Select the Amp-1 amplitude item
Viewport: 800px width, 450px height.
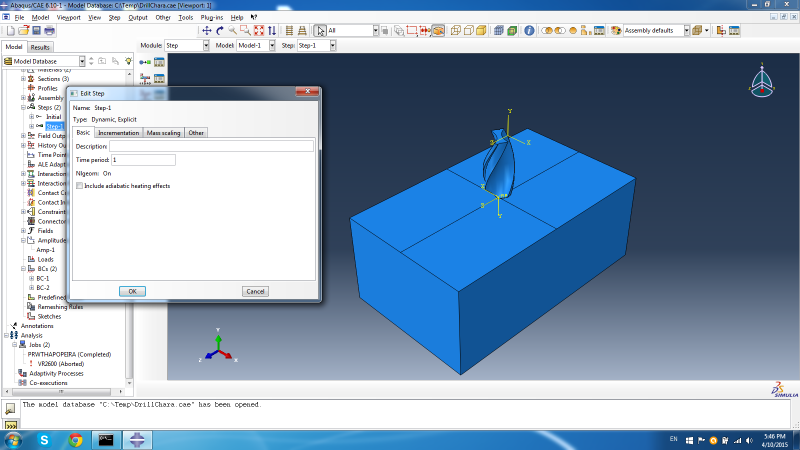point(45,250)
